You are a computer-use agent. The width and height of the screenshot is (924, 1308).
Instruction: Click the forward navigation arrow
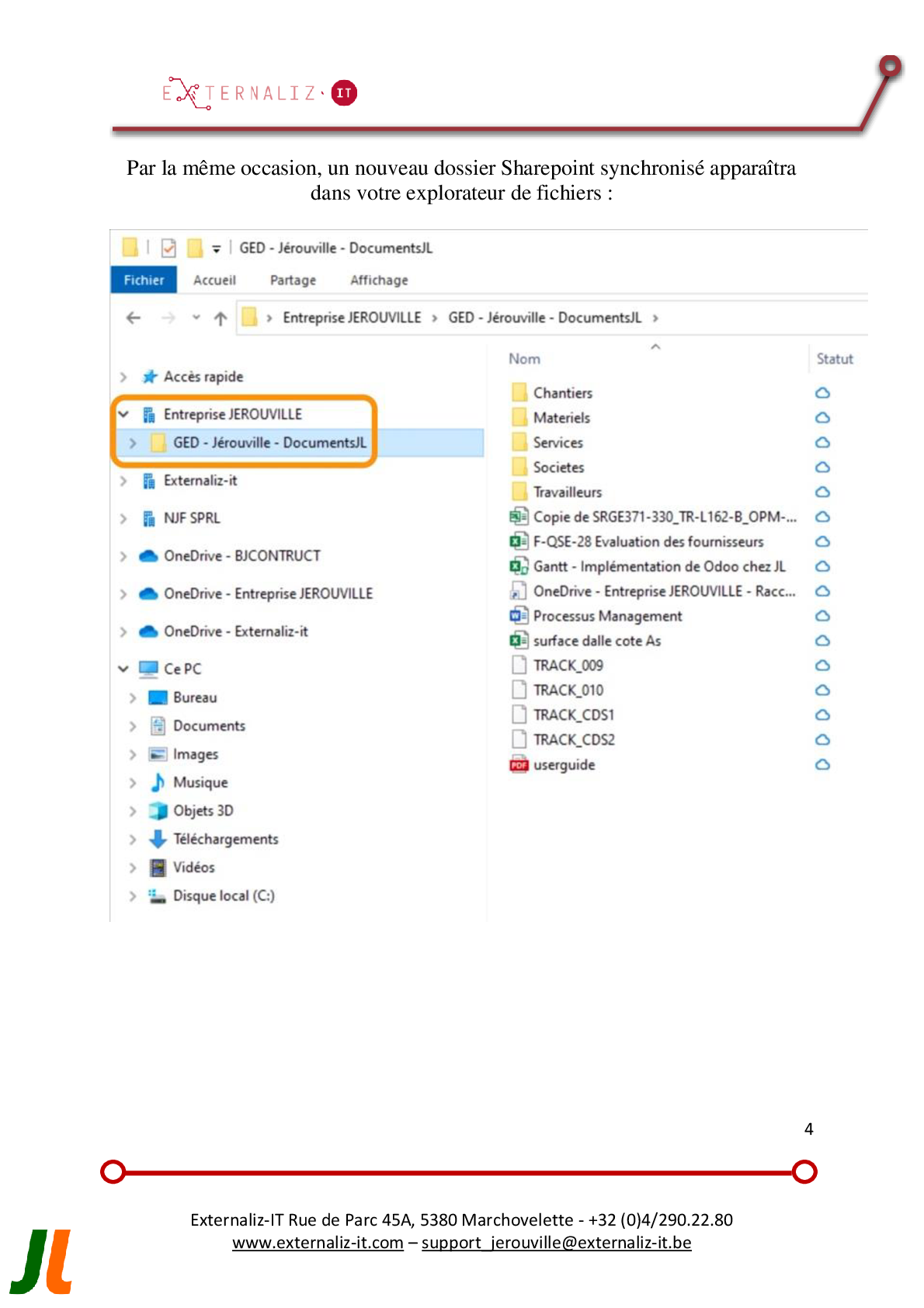168,318
